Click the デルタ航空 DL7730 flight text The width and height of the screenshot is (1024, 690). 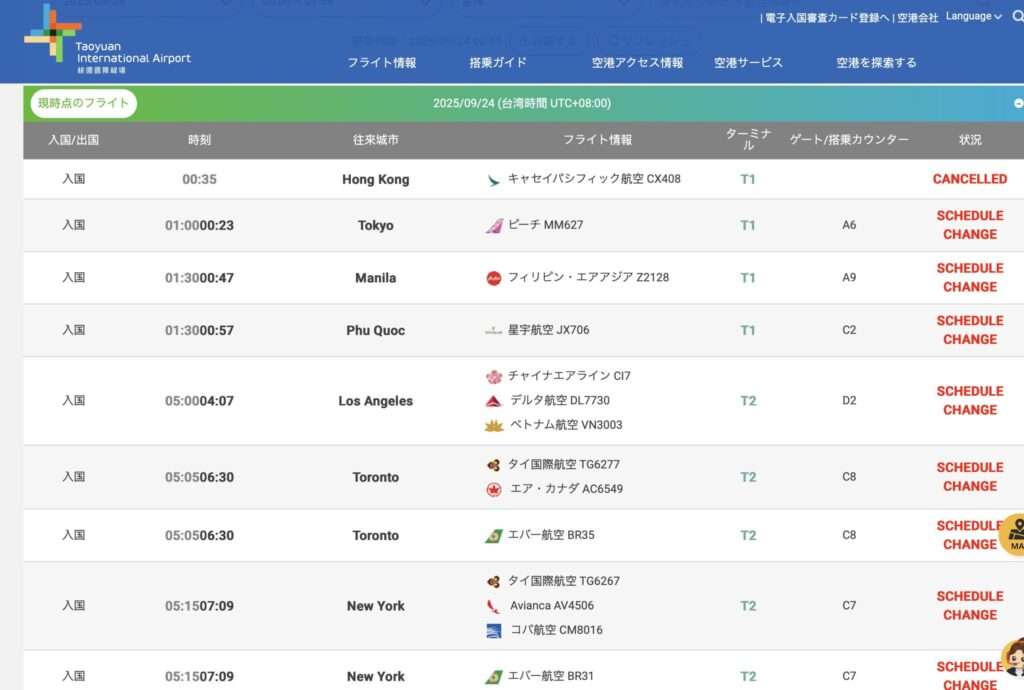click(560, 400)
